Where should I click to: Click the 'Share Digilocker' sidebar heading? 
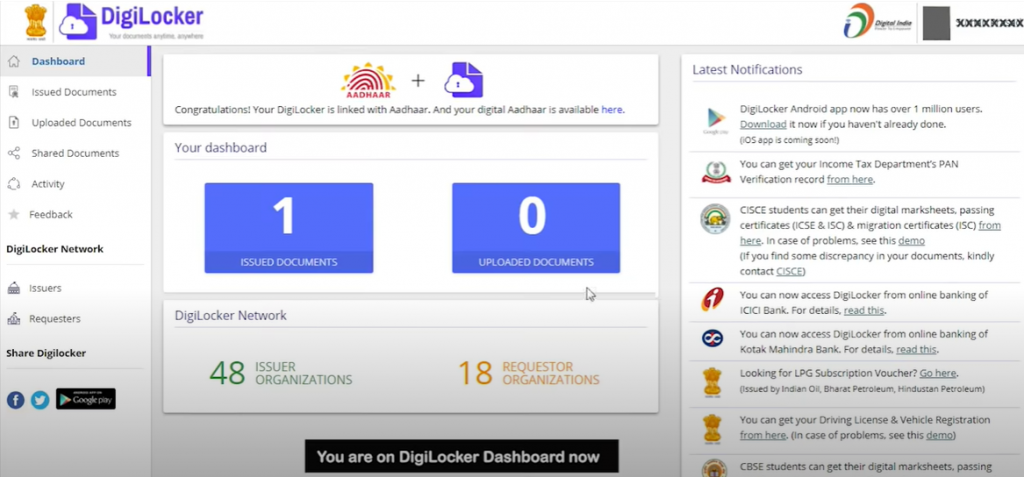pyautogui.click(x=46, y=353)
